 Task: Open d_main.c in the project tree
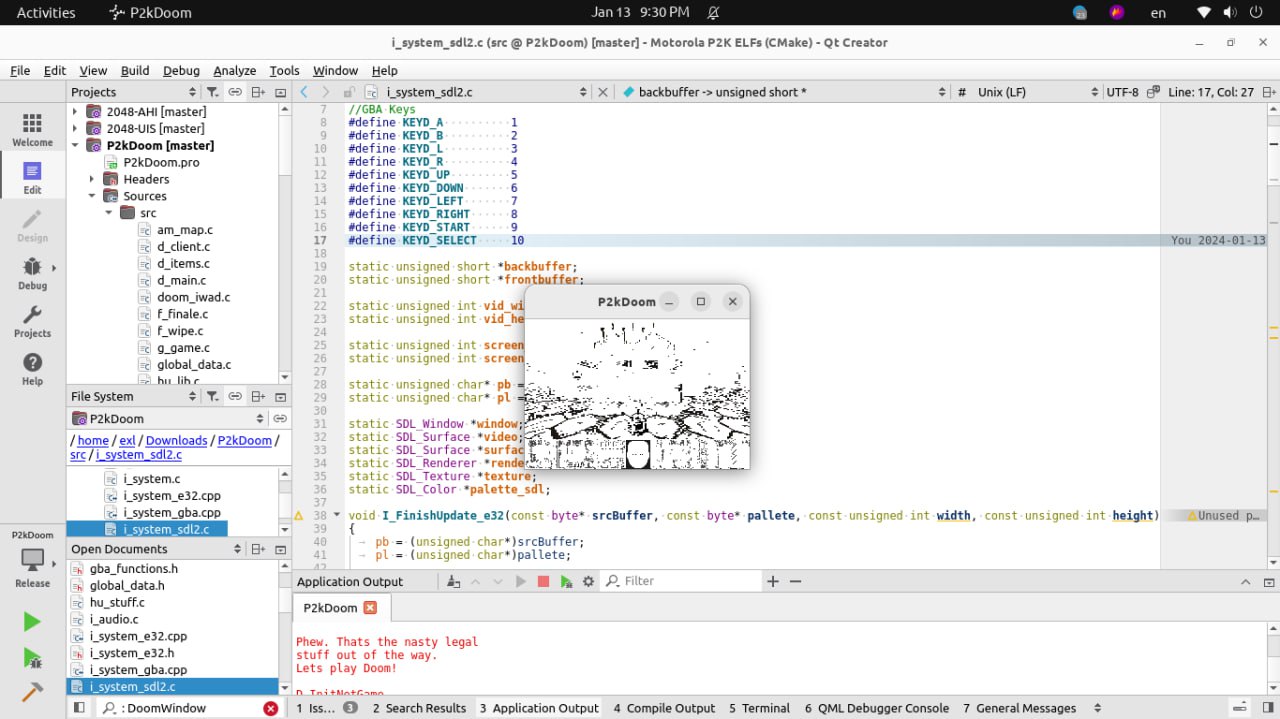pos(181,281)
